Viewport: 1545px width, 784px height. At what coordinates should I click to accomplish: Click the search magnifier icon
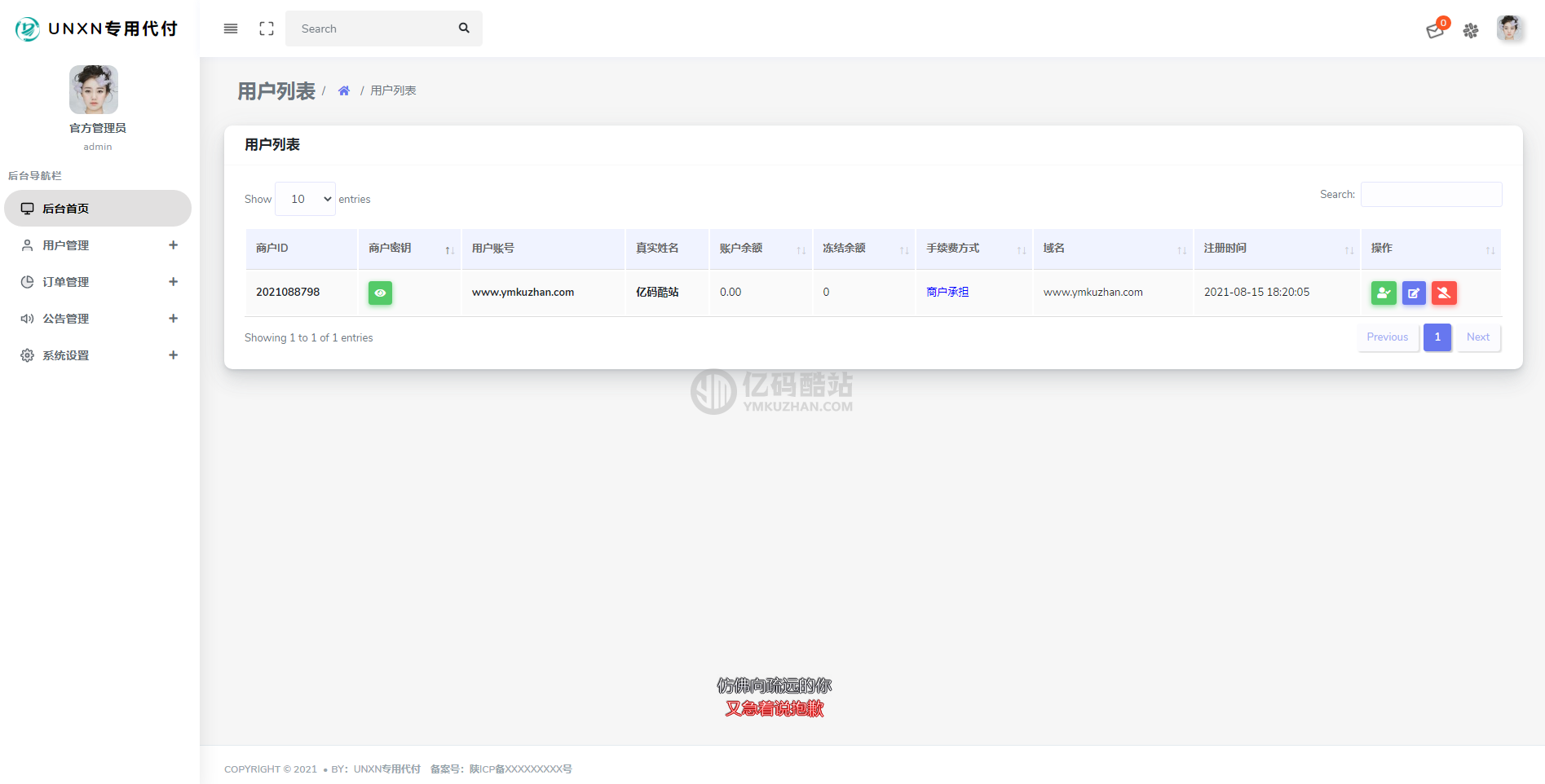tap(464, 29)
